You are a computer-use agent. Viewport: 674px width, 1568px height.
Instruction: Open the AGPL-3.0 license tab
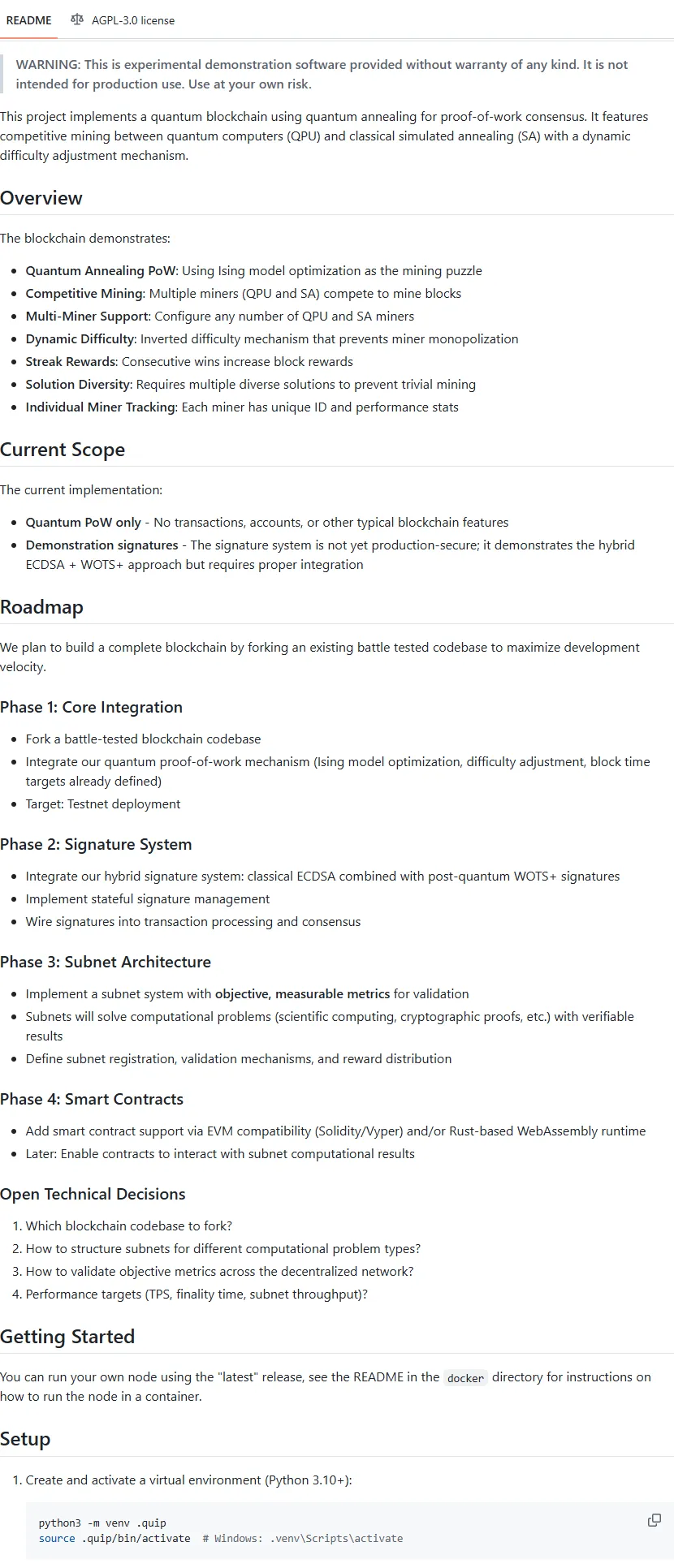coord(132,20)
